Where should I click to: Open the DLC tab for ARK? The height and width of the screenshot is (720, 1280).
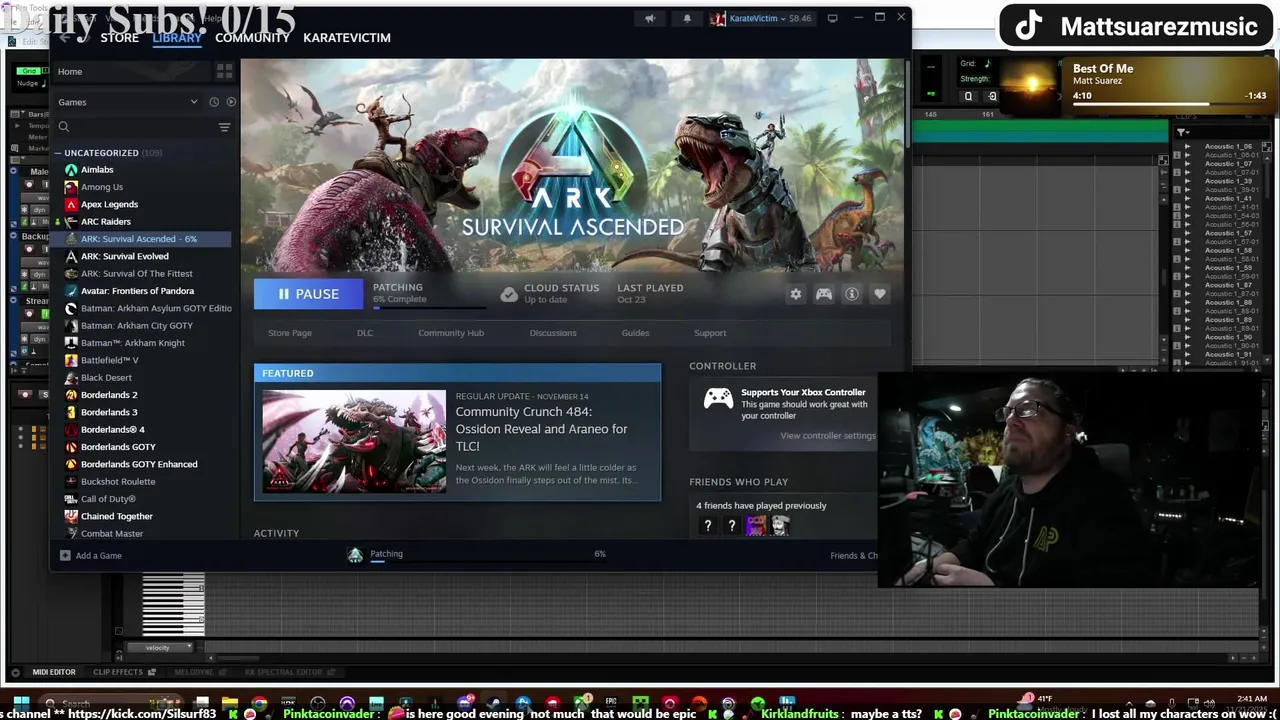[x=365, y=333]
